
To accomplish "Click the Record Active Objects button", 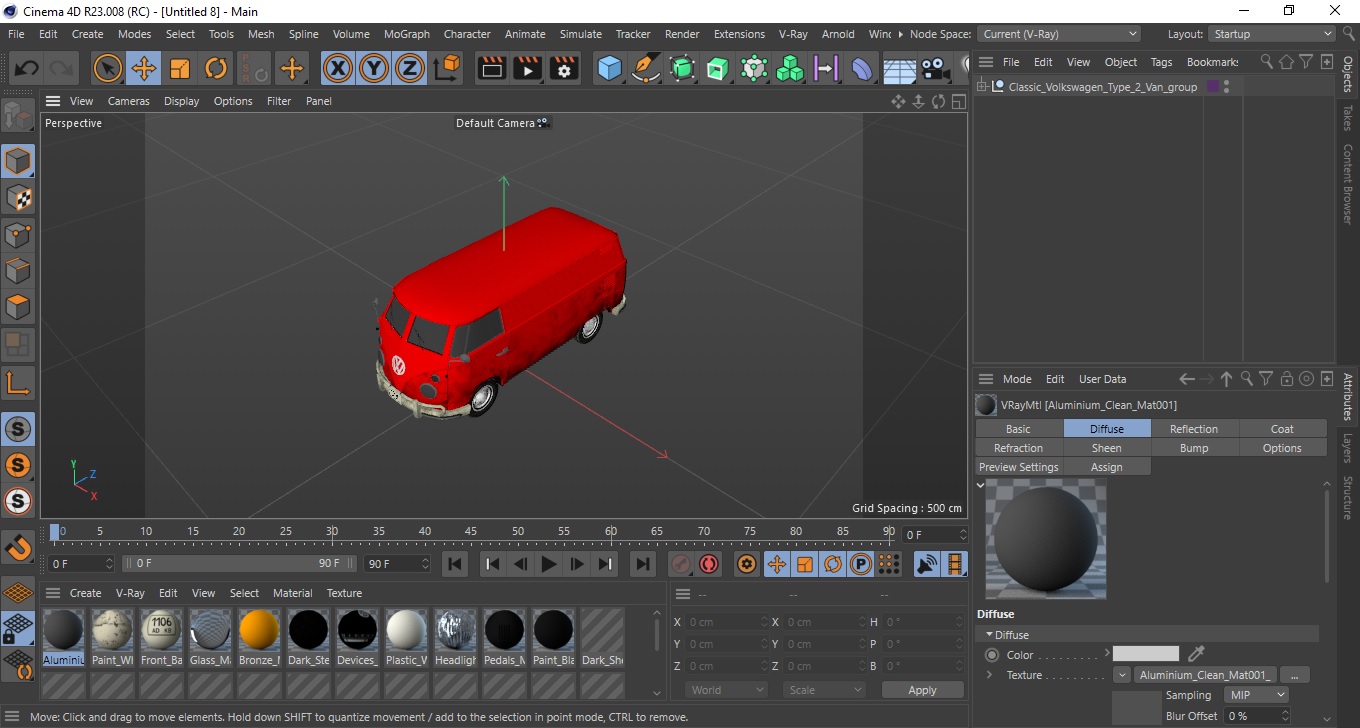I will click(x=681, y=564).
